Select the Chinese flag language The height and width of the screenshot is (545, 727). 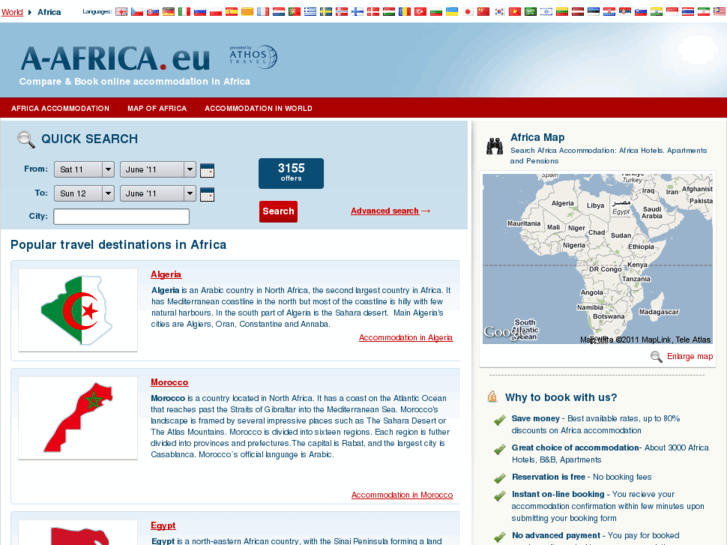(x=484, y=12)
